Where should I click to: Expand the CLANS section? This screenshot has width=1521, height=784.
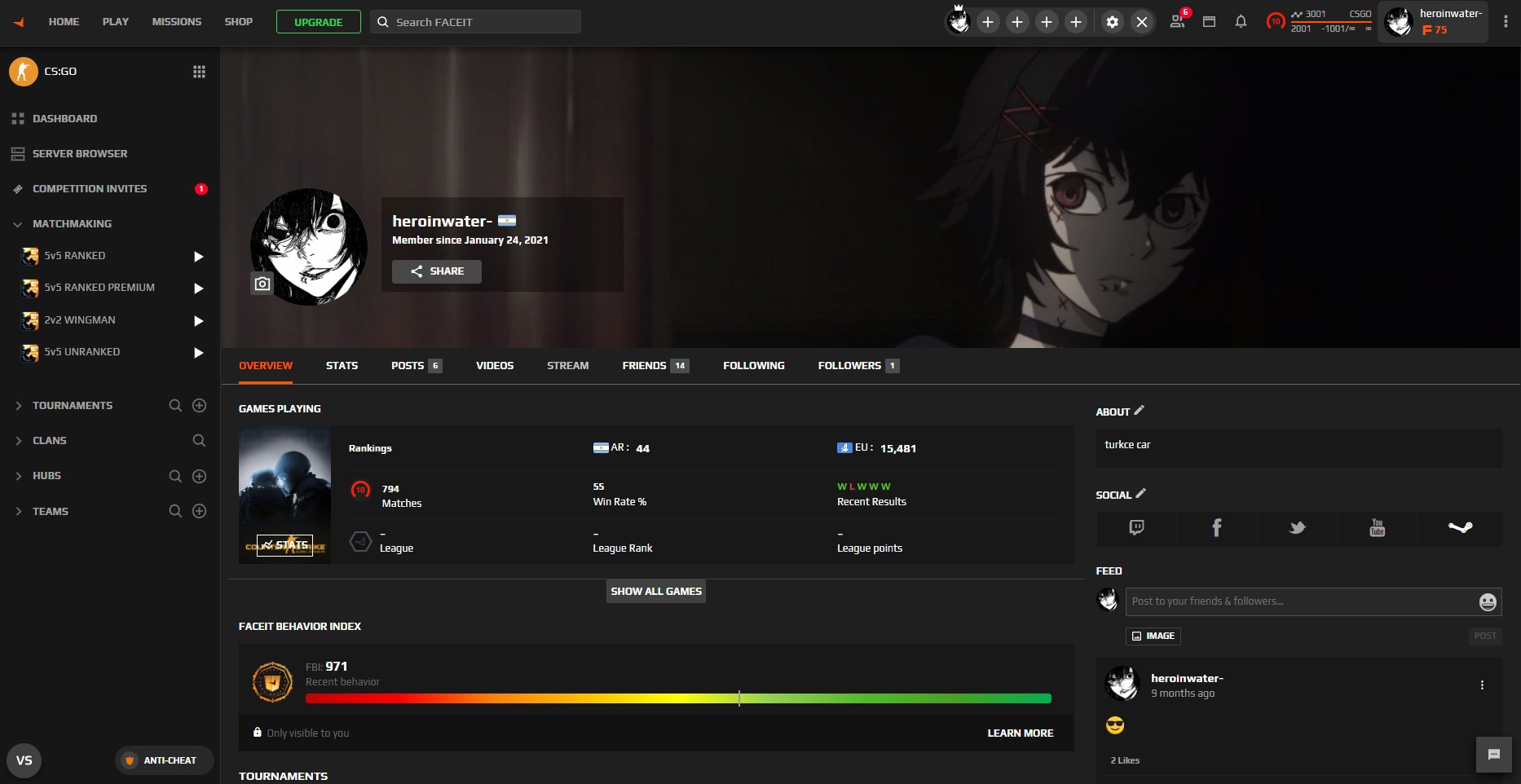tap(18, 441)
